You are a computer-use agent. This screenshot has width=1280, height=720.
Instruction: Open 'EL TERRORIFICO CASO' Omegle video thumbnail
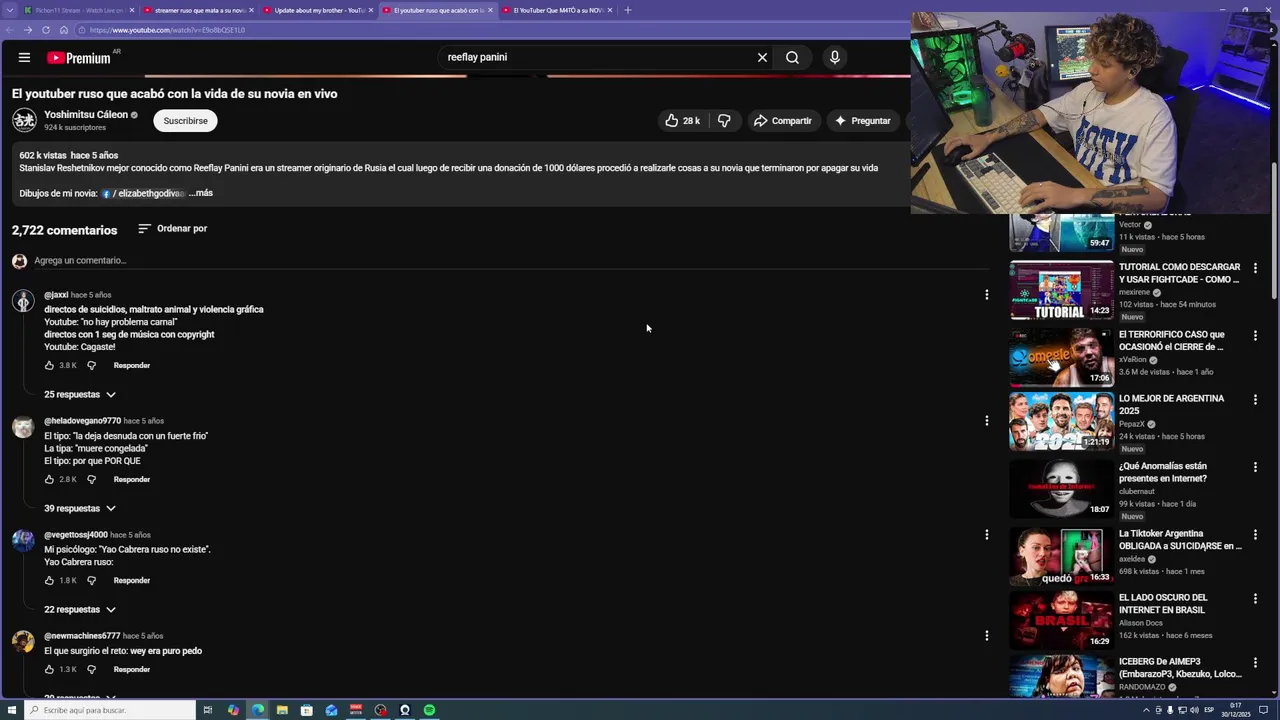pyautogui.click(x=1061, y=357)
